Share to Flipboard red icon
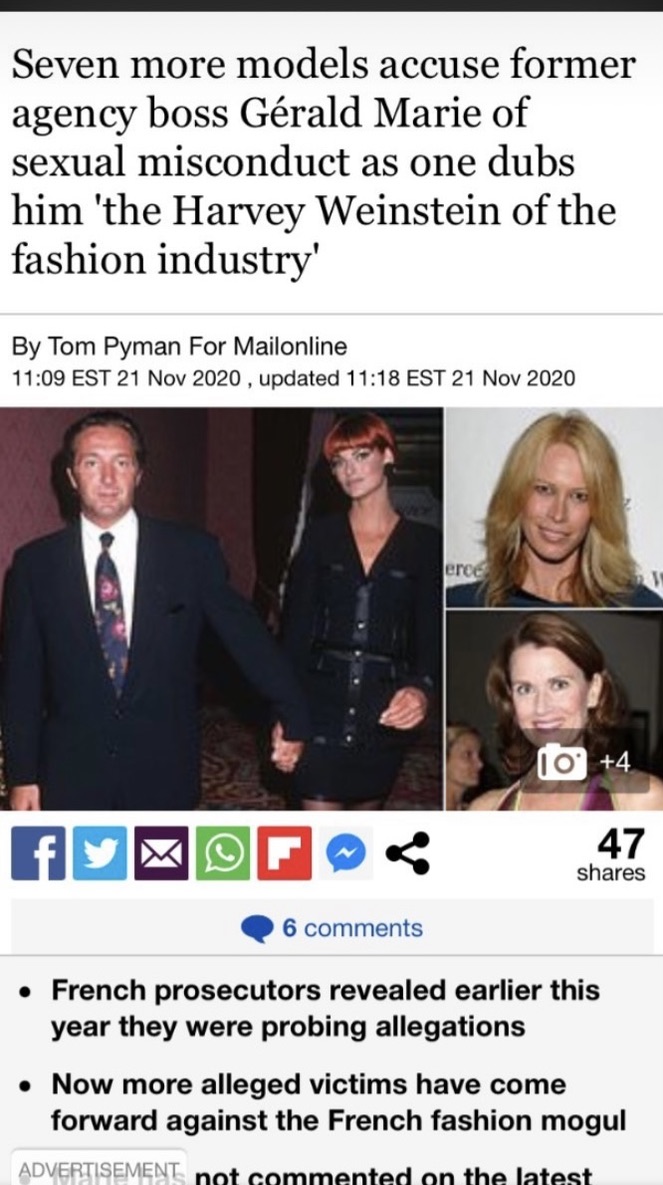This screenshot has width=663, height=1185. 284,853
